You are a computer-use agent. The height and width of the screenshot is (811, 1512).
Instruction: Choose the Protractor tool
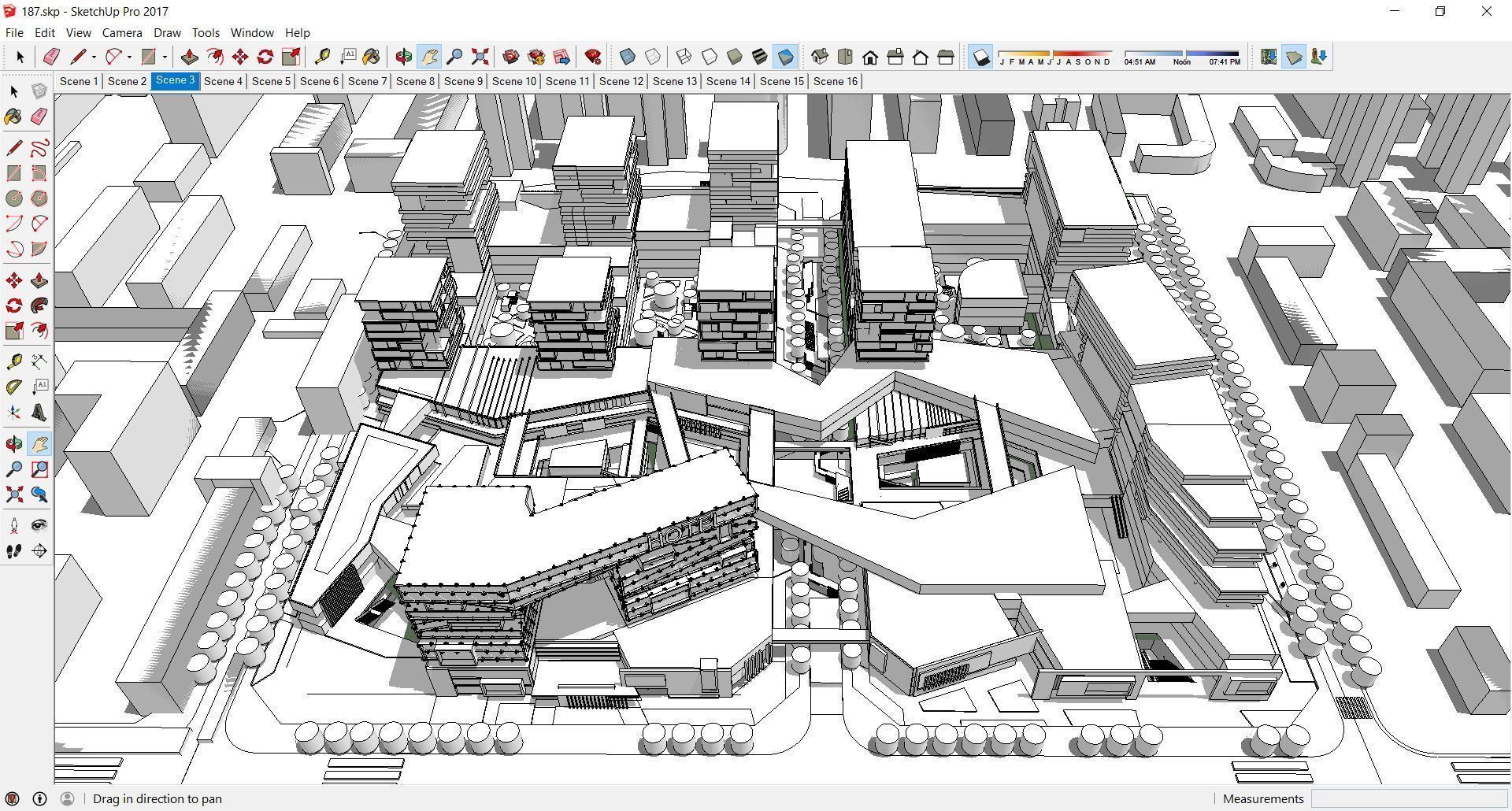click(x=14, y=387)
